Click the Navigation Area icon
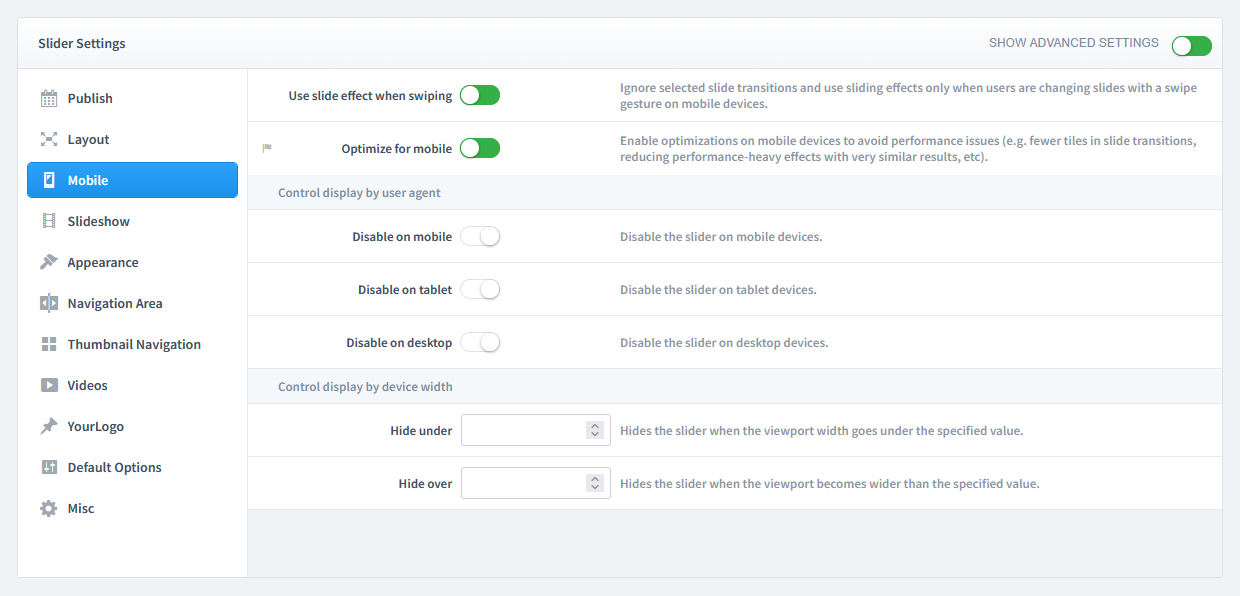The height and width of the screenshot is (596, 1240). tap(47, 303)
